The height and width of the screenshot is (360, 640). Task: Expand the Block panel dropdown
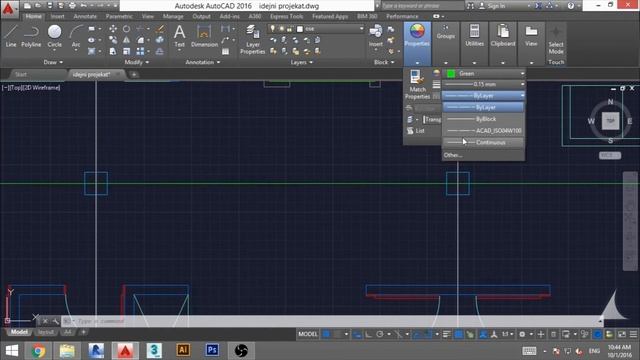pyautogui.click(x=384, y=62)
